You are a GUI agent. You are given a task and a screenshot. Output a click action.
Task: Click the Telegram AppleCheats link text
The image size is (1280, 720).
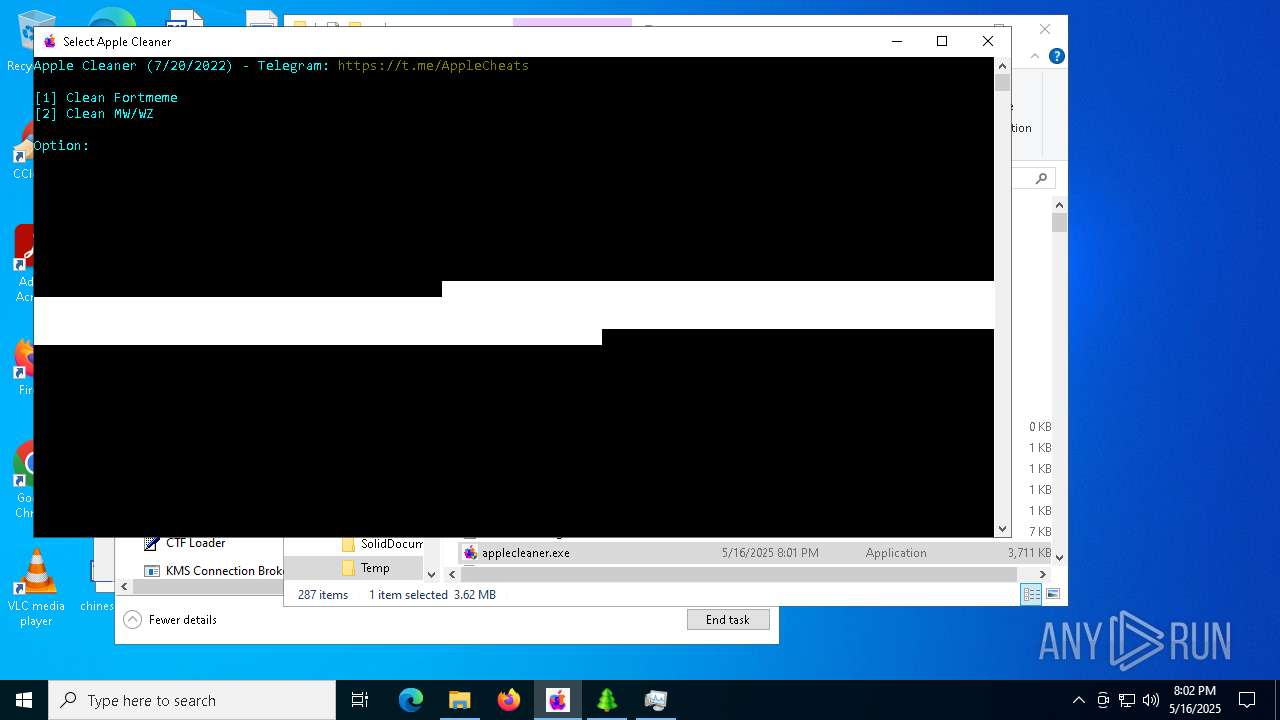point(433,65)
